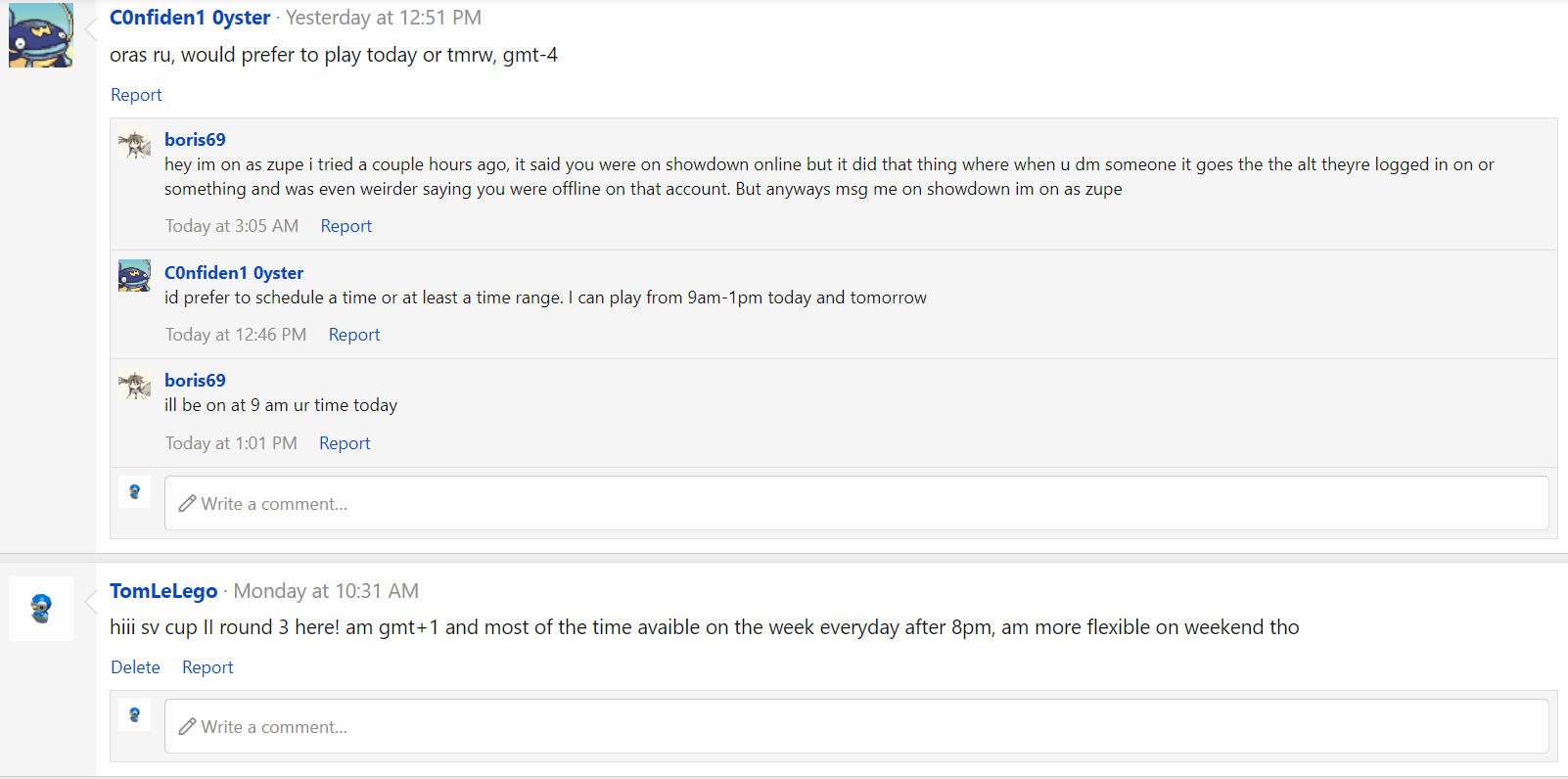Click C0nfiden1 Oyster's large avatar on the top post
This screenshot has height=779, width=1568.
[x=41, y=35]
